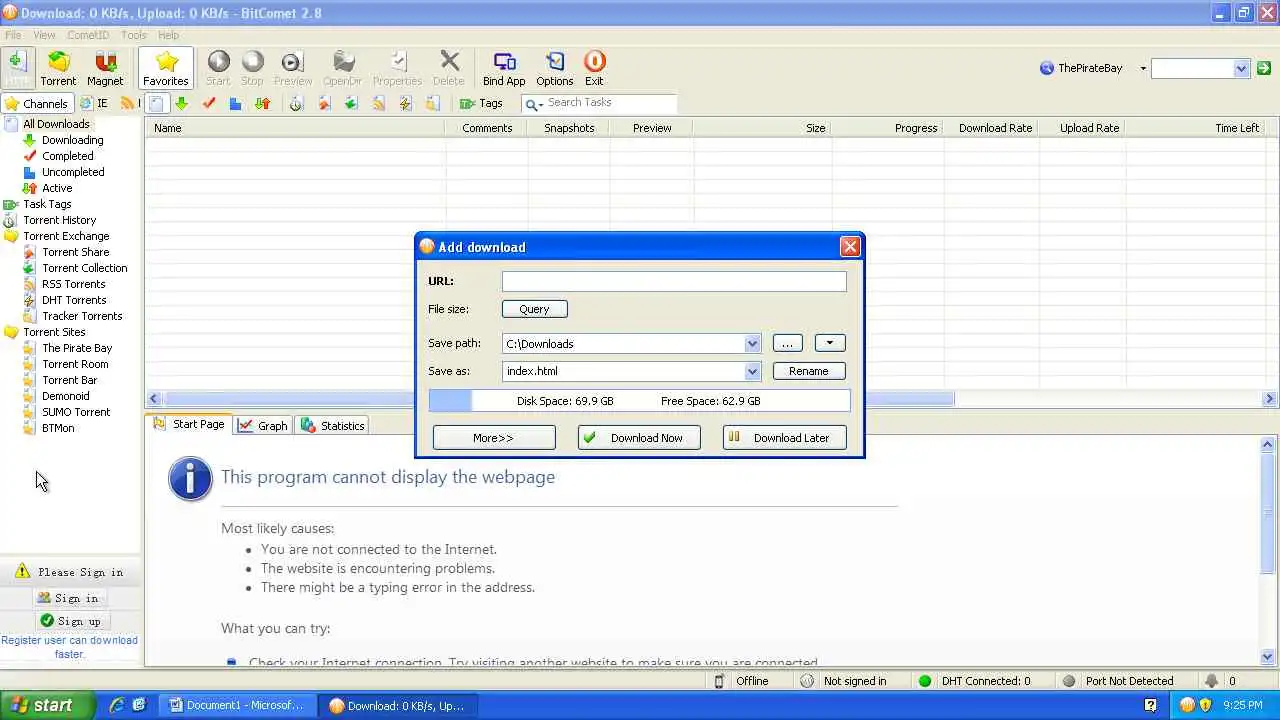The width and height of the screenshot is (1280, 720).
Task: Click the Register user can download faster link
Action: 69,647
